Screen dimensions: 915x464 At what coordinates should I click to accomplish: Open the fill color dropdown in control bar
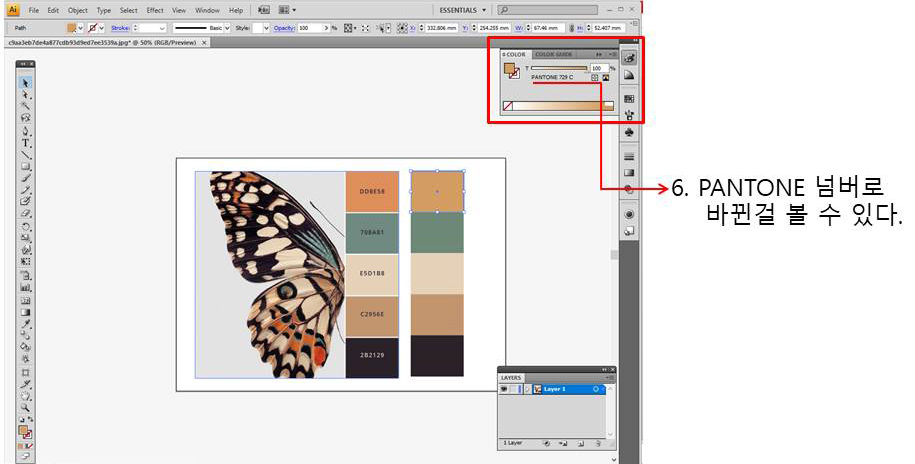coord(81,28)
